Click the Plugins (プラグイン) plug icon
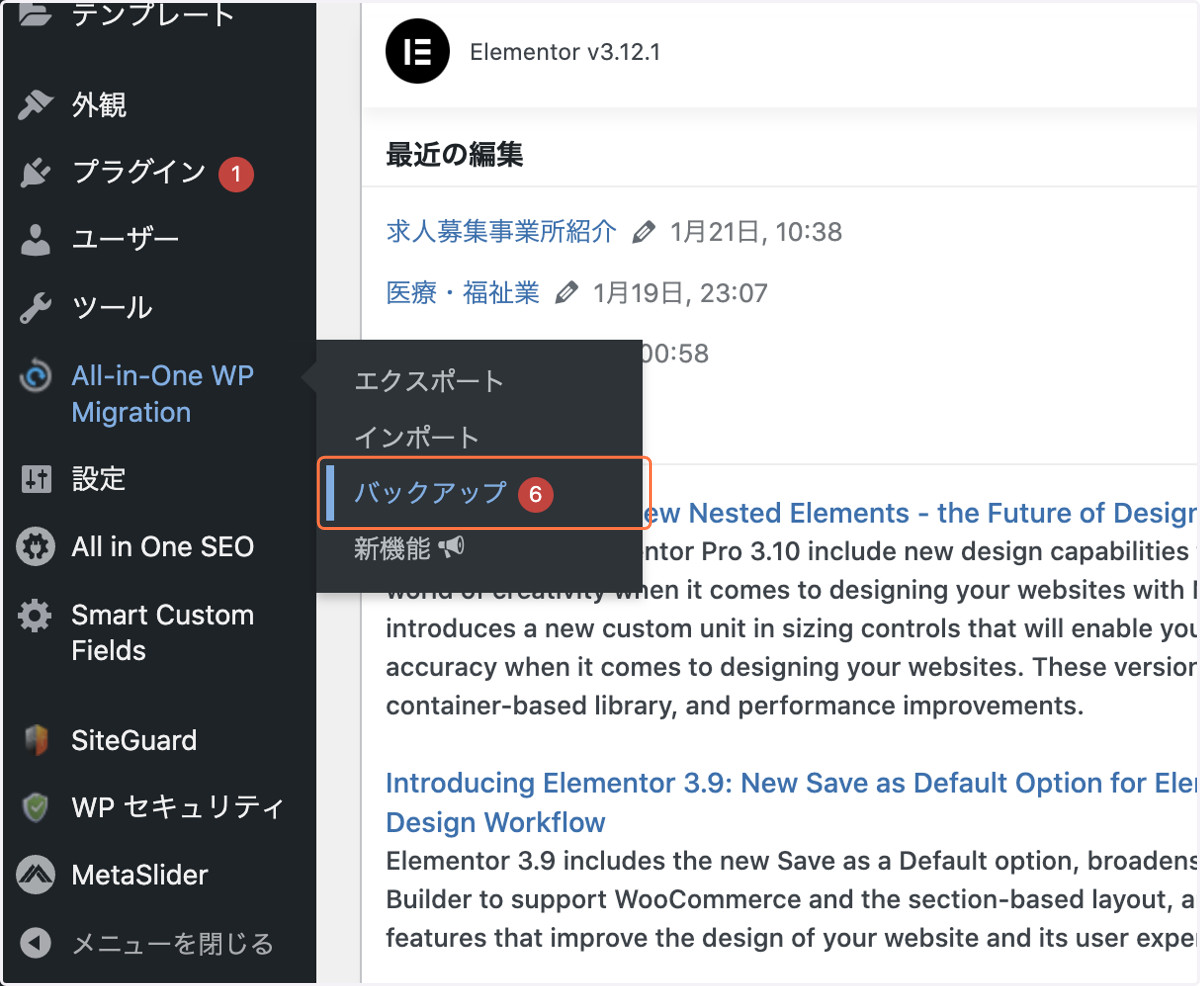Screen dimensions: 1200x986 [x=35, y=173]
